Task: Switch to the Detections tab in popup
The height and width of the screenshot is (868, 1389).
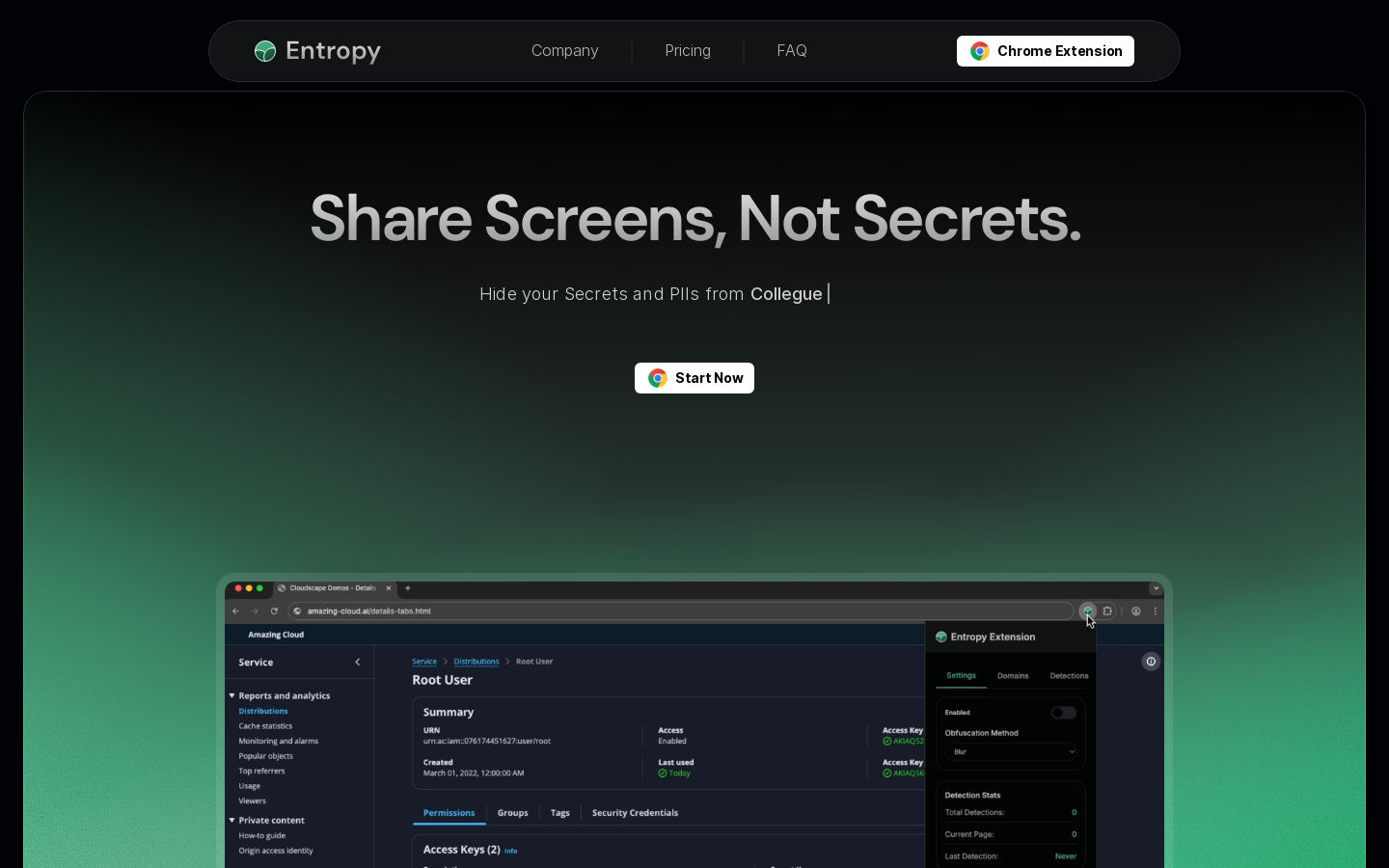Action: 1069,675
